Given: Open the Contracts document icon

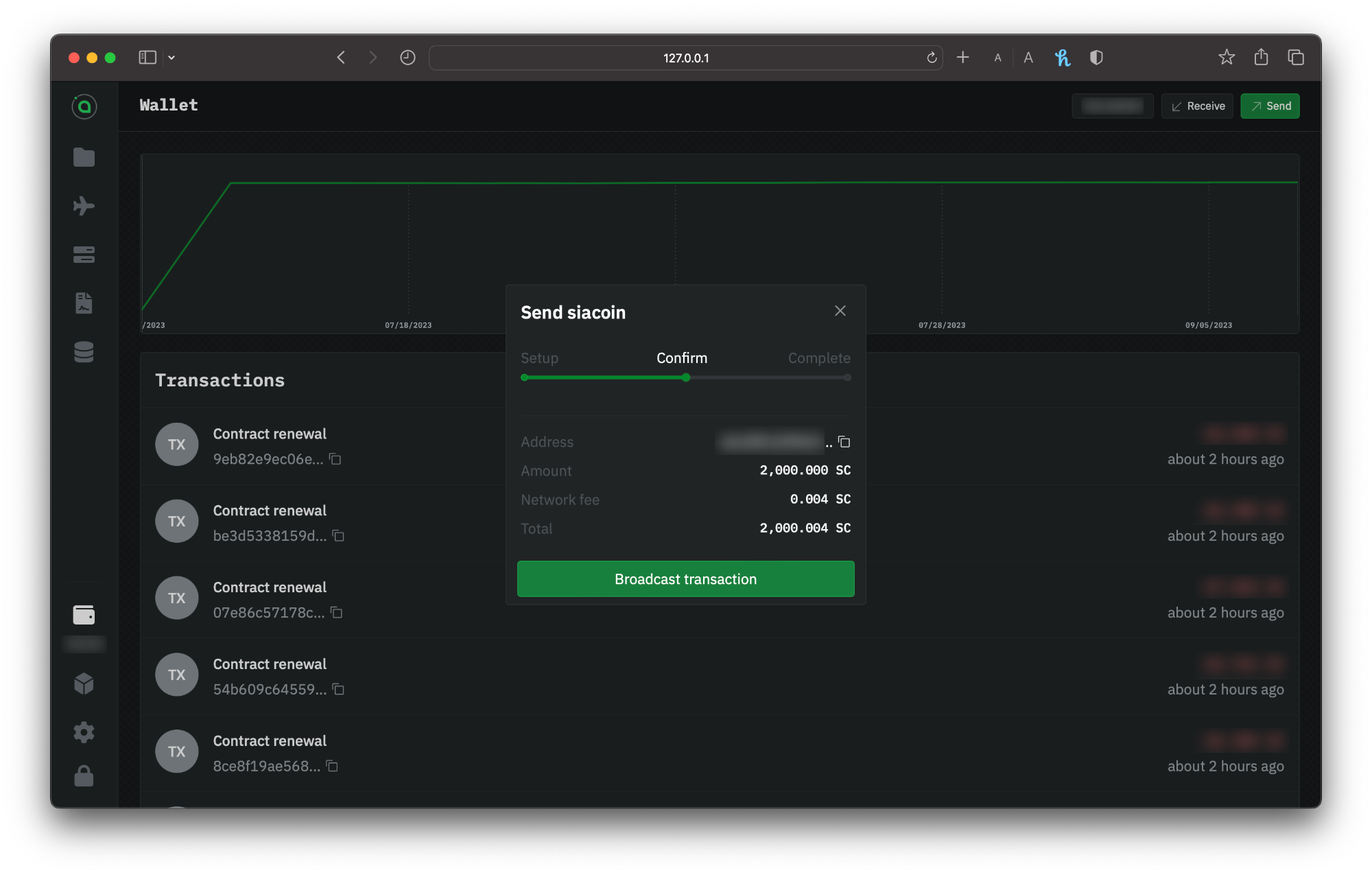Looking at the screenshot, I should [84, 303].
